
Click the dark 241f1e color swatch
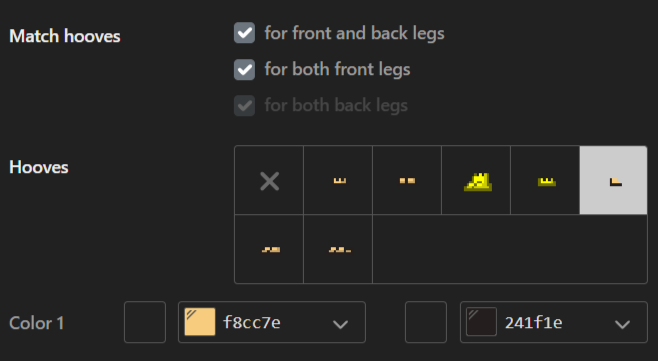[x=481, y=322]
